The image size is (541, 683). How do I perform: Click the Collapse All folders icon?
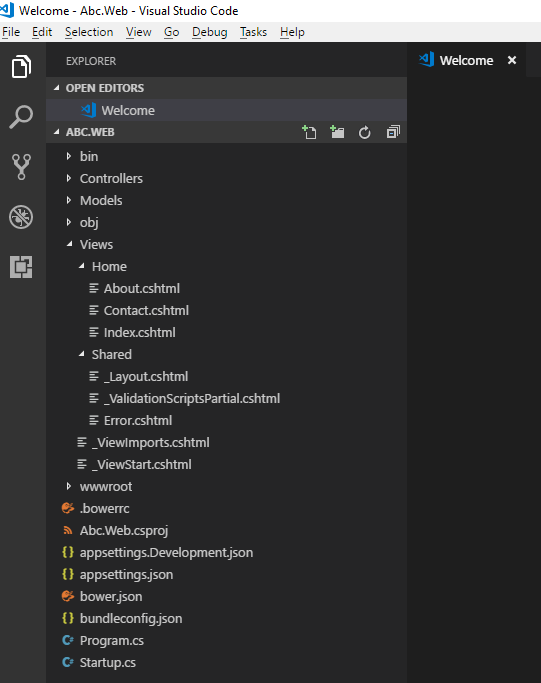click(x=393, y=132)
